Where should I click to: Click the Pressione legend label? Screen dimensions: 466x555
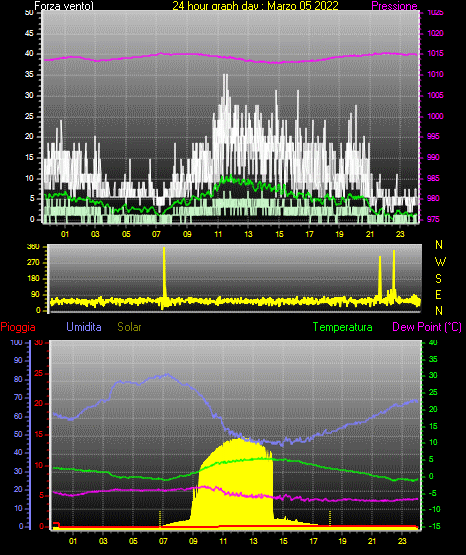pos(394,6)
